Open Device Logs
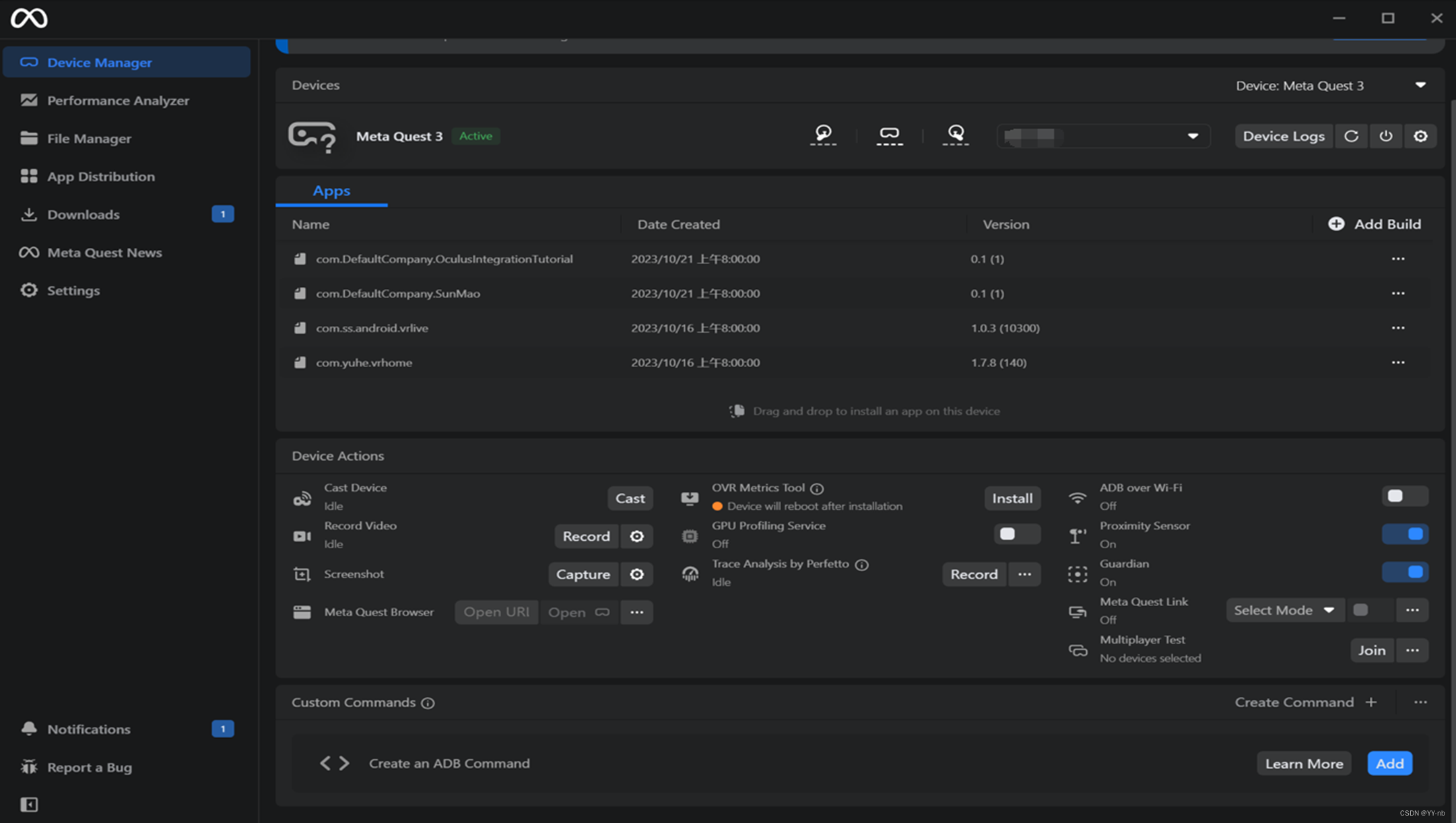 (x=1283, y=135)
